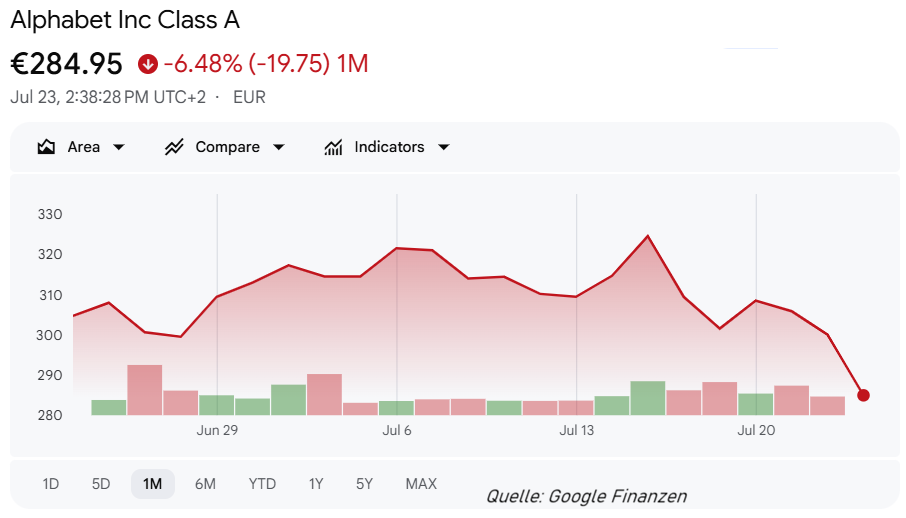Click the 320 price axis value
This screenshot has width=906, height=518.
pyautogui.click(x=50, y=254)
